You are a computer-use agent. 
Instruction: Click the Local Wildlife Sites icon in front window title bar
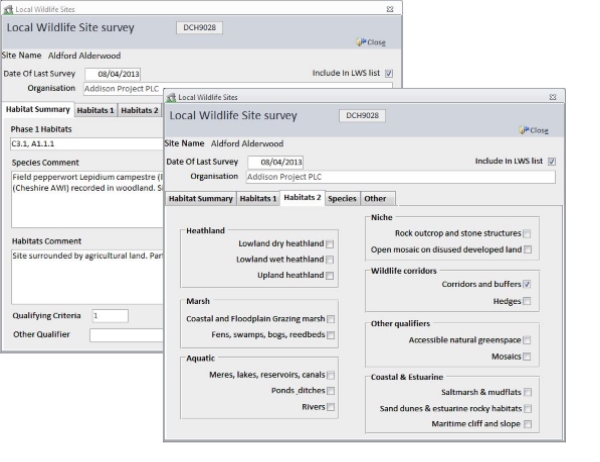coord(171,97)
